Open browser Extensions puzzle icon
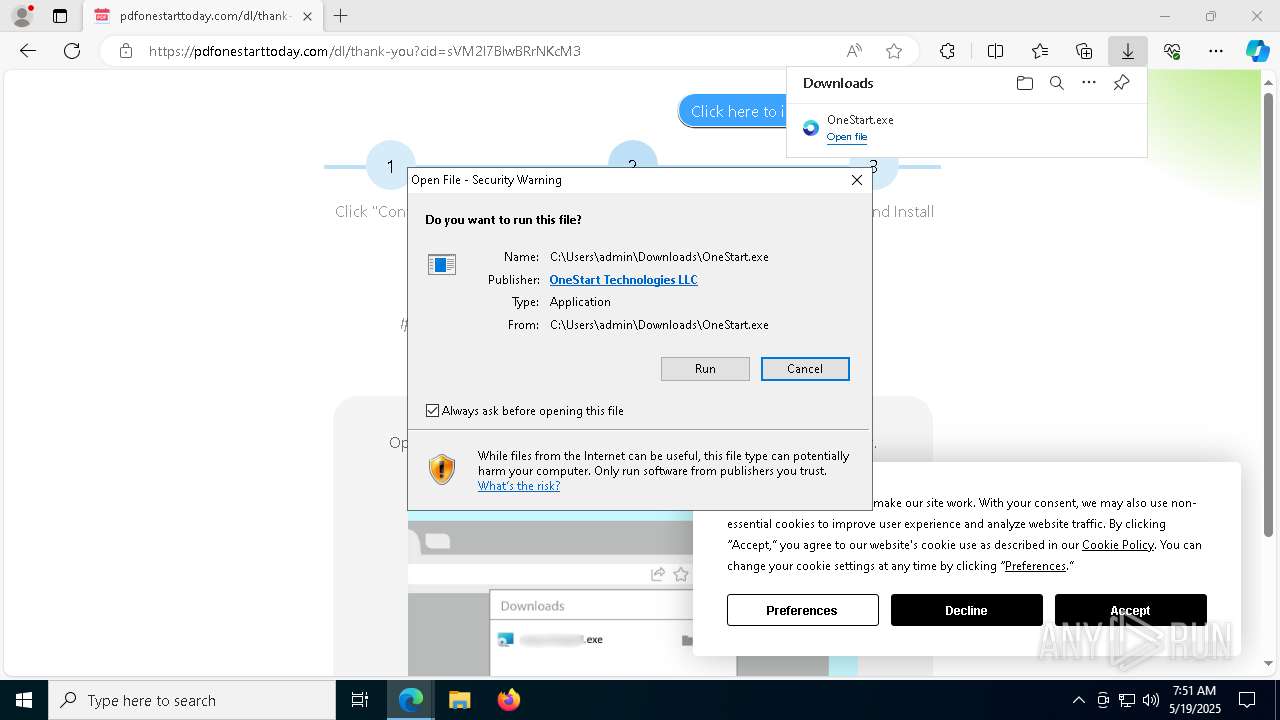This screenshot has height=720, width=1280. pyautogui.click(x=947, y=51)
